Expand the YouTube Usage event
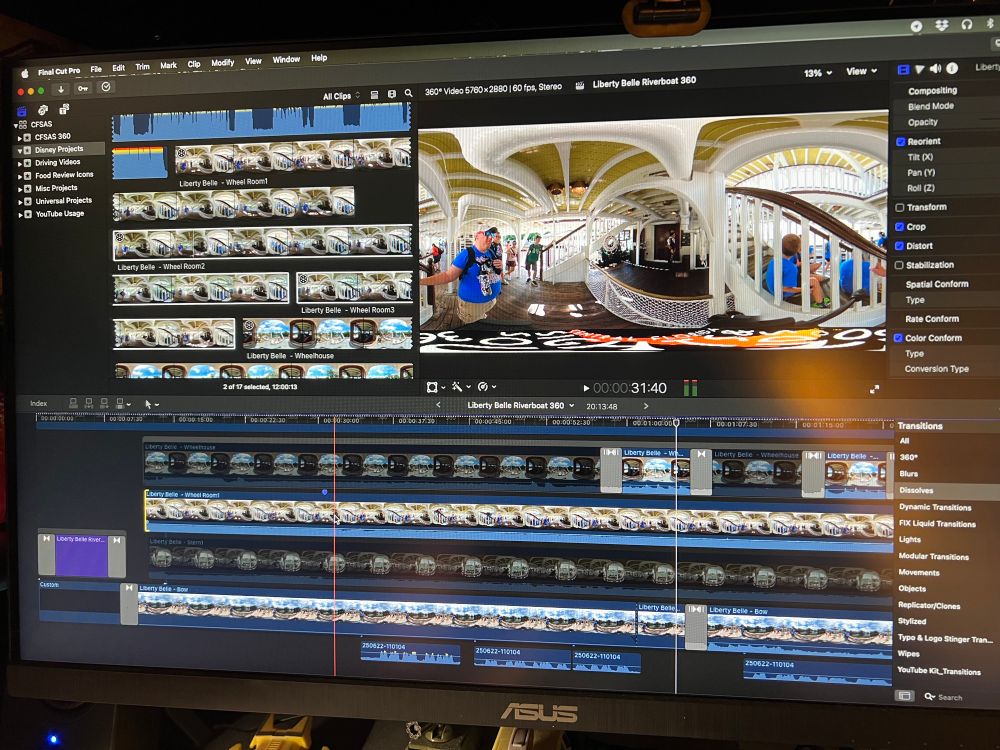Screen dimensions: 1000x750 point(20,215)
